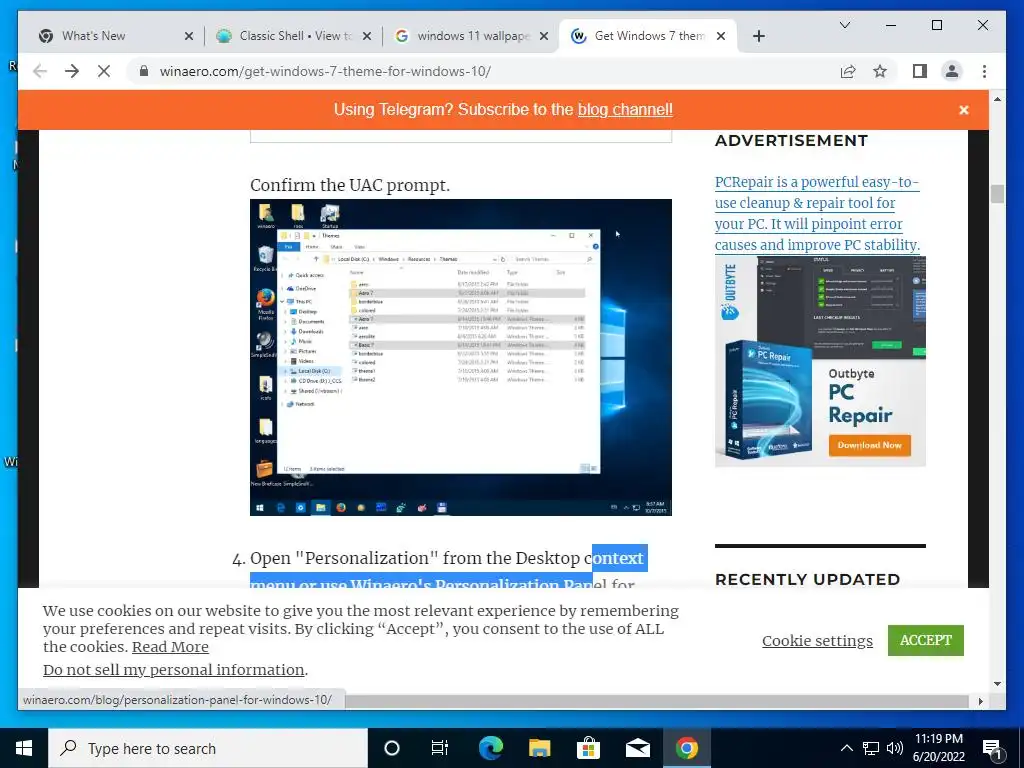Open Chrome's three-dot menu
The width and height of the screenshot is (1024, 768).
pos(985,71)
